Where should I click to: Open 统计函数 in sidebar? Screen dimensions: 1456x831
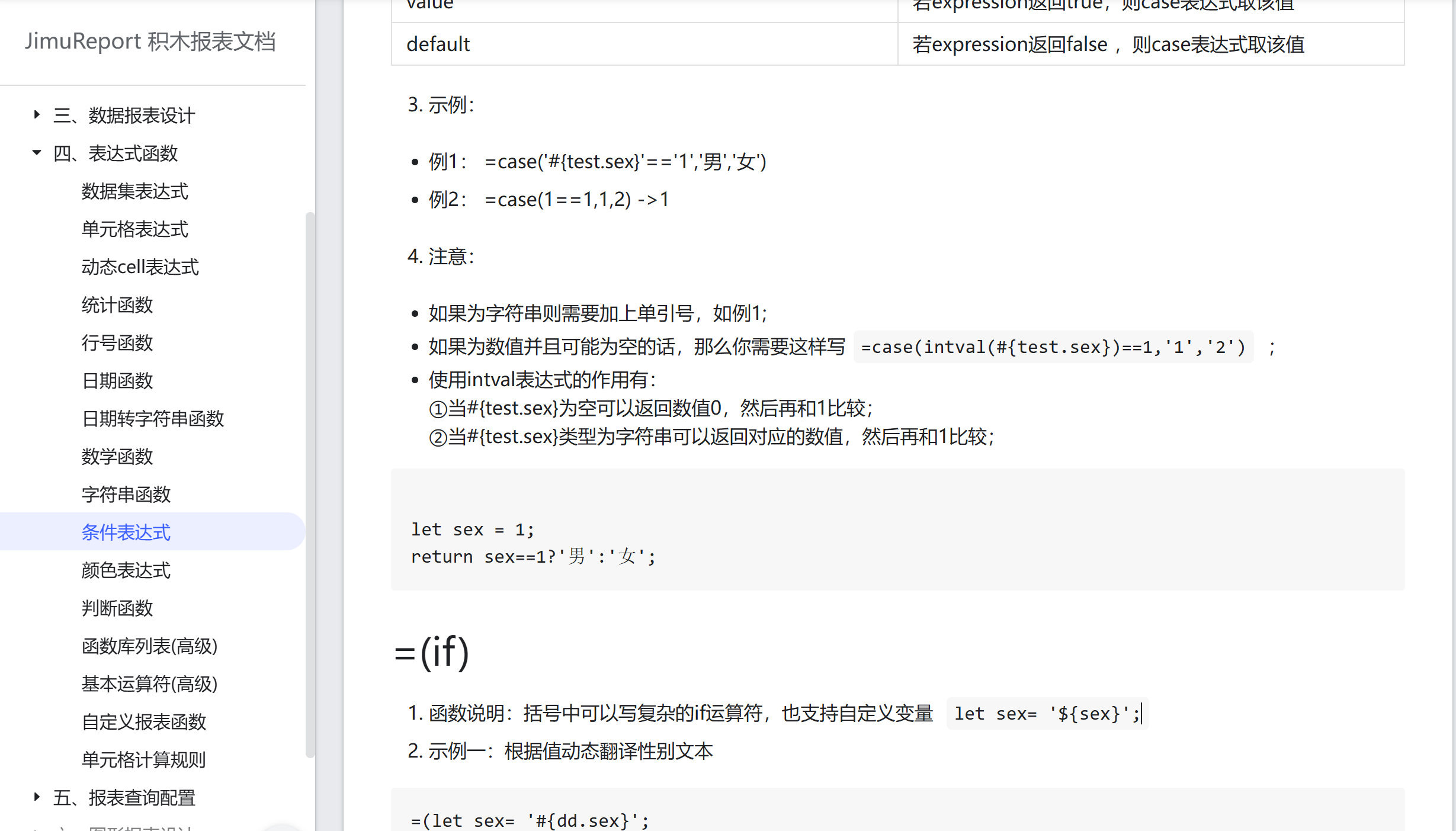click(117, 304)
